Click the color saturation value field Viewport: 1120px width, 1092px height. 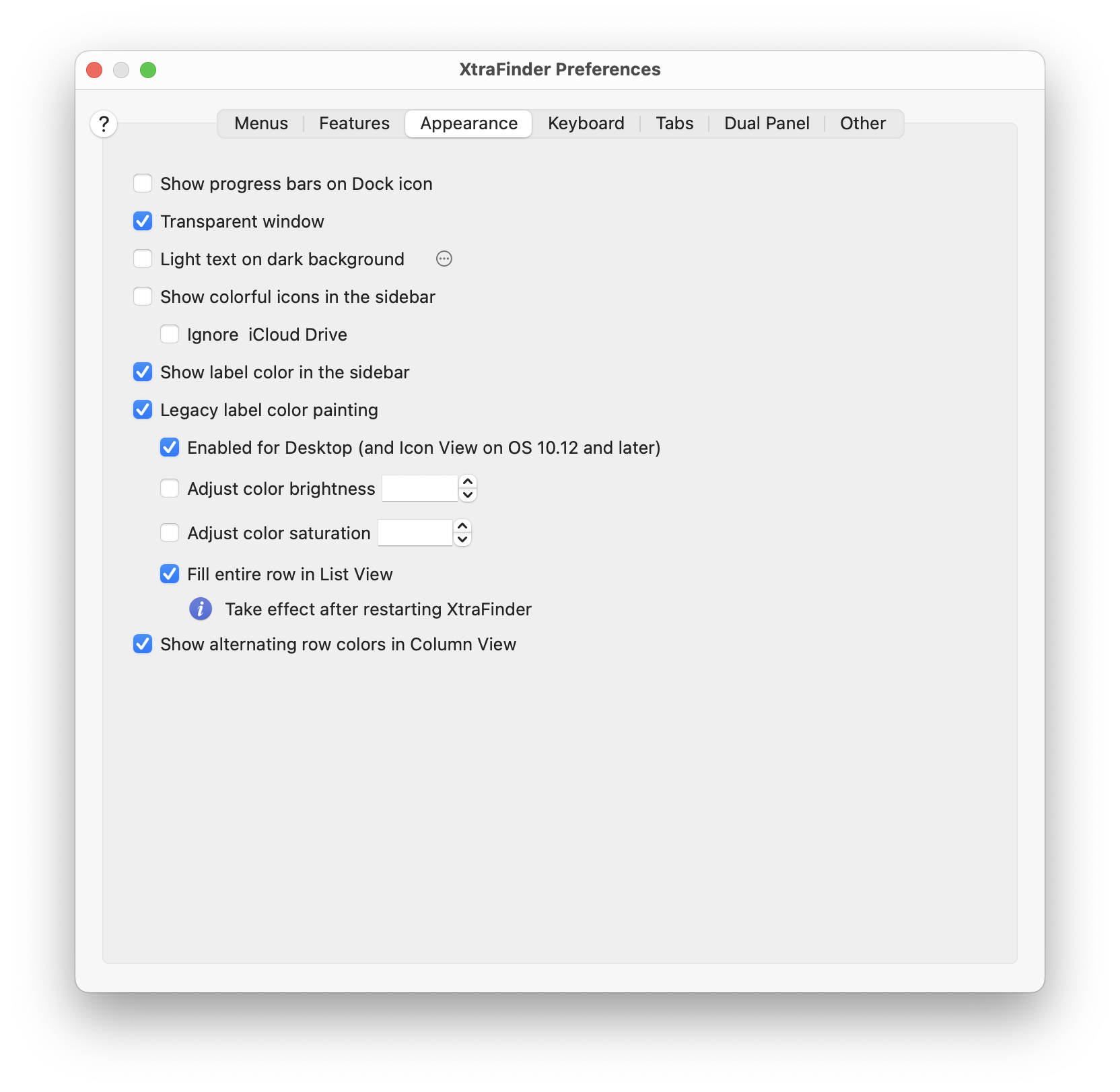click(x=415, y=533)
